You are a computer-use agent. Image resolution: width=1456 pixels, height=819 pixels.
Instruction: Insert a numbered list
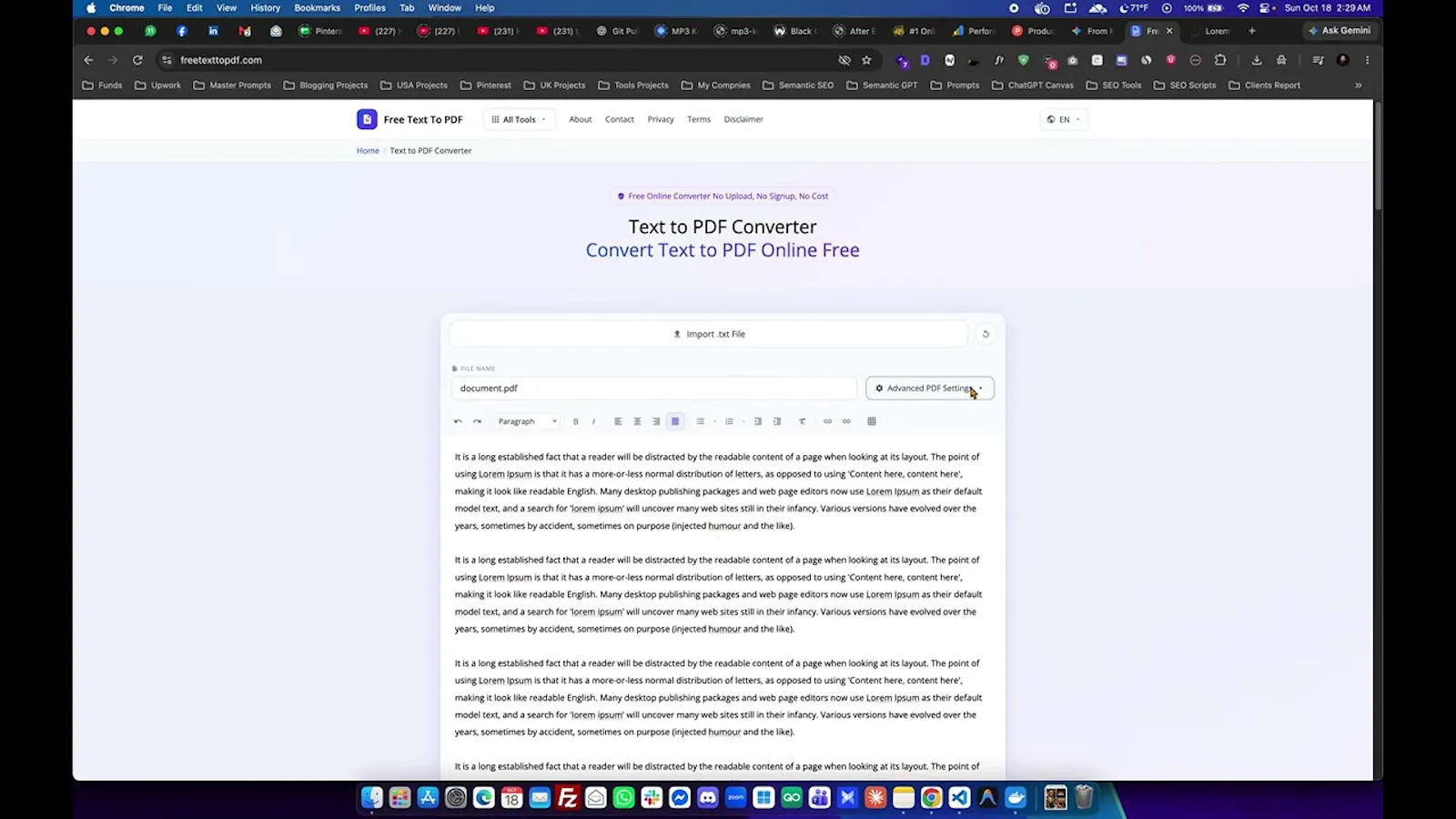coord(729,421)
